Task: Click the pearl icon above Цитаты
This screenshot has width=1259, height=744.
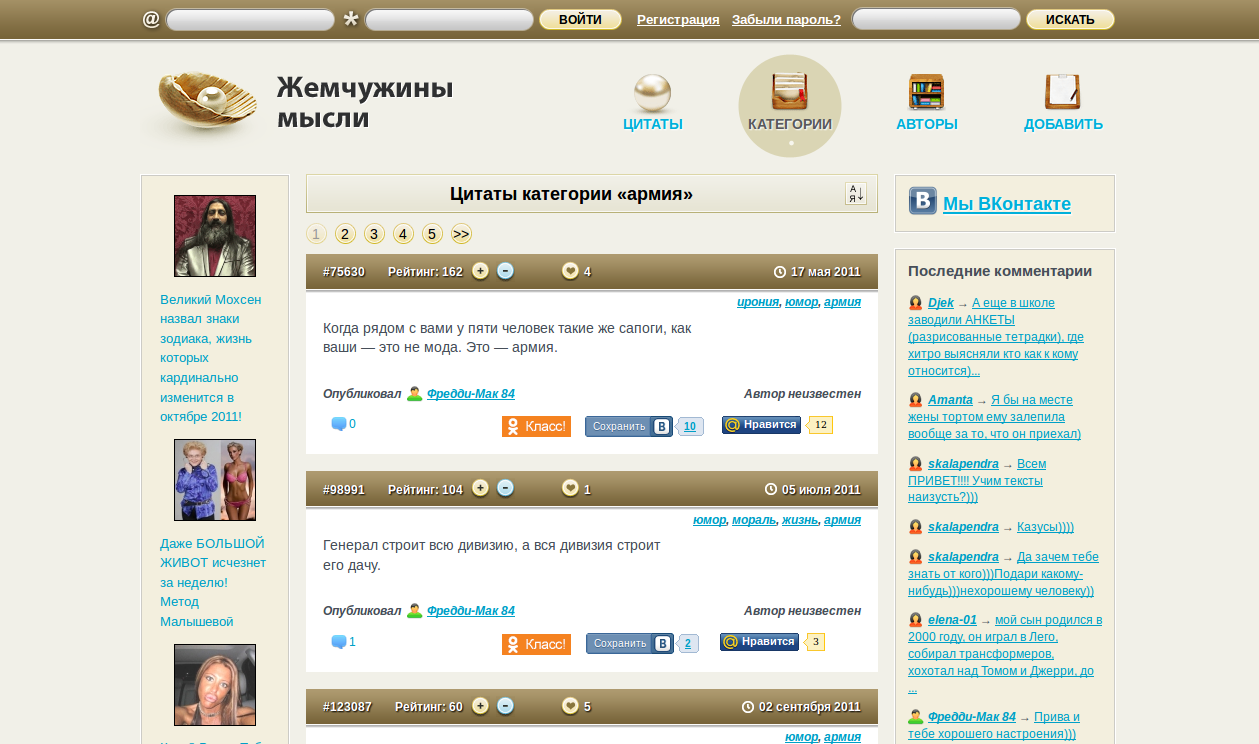Action: (652, 93)
